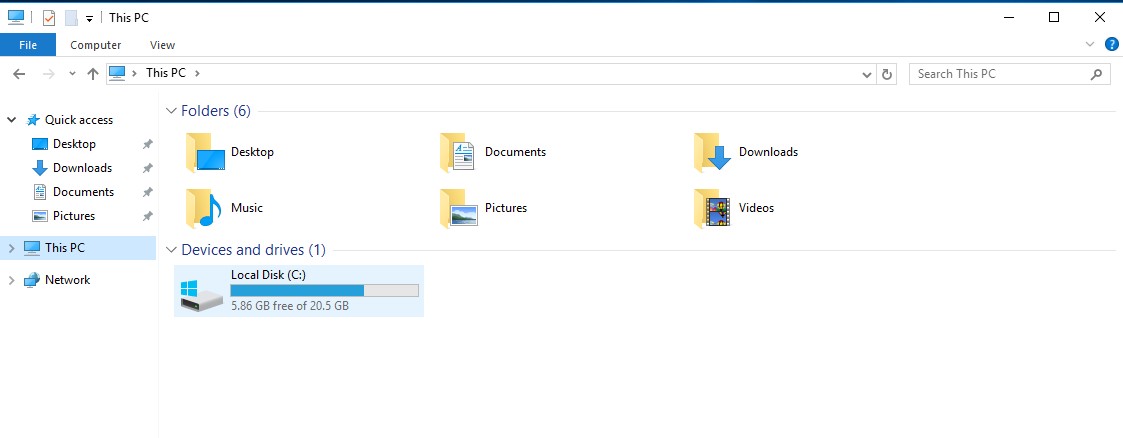The height and width of the screenshot is (438, 1123).
Task: Select the Local Disk (C:) drive
Action: [298, 291]
